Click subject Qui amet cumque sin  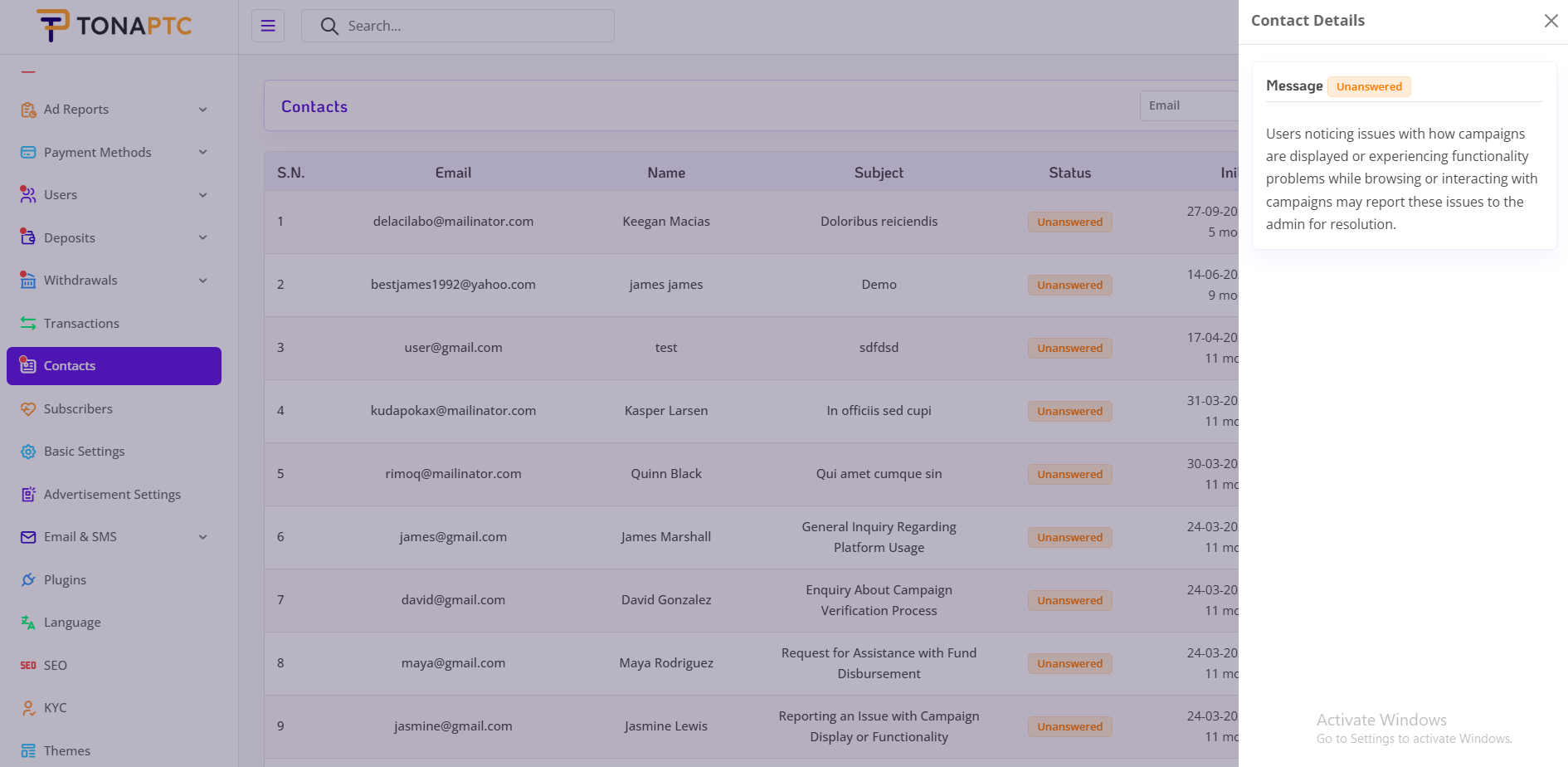click(x=879, y=474)
